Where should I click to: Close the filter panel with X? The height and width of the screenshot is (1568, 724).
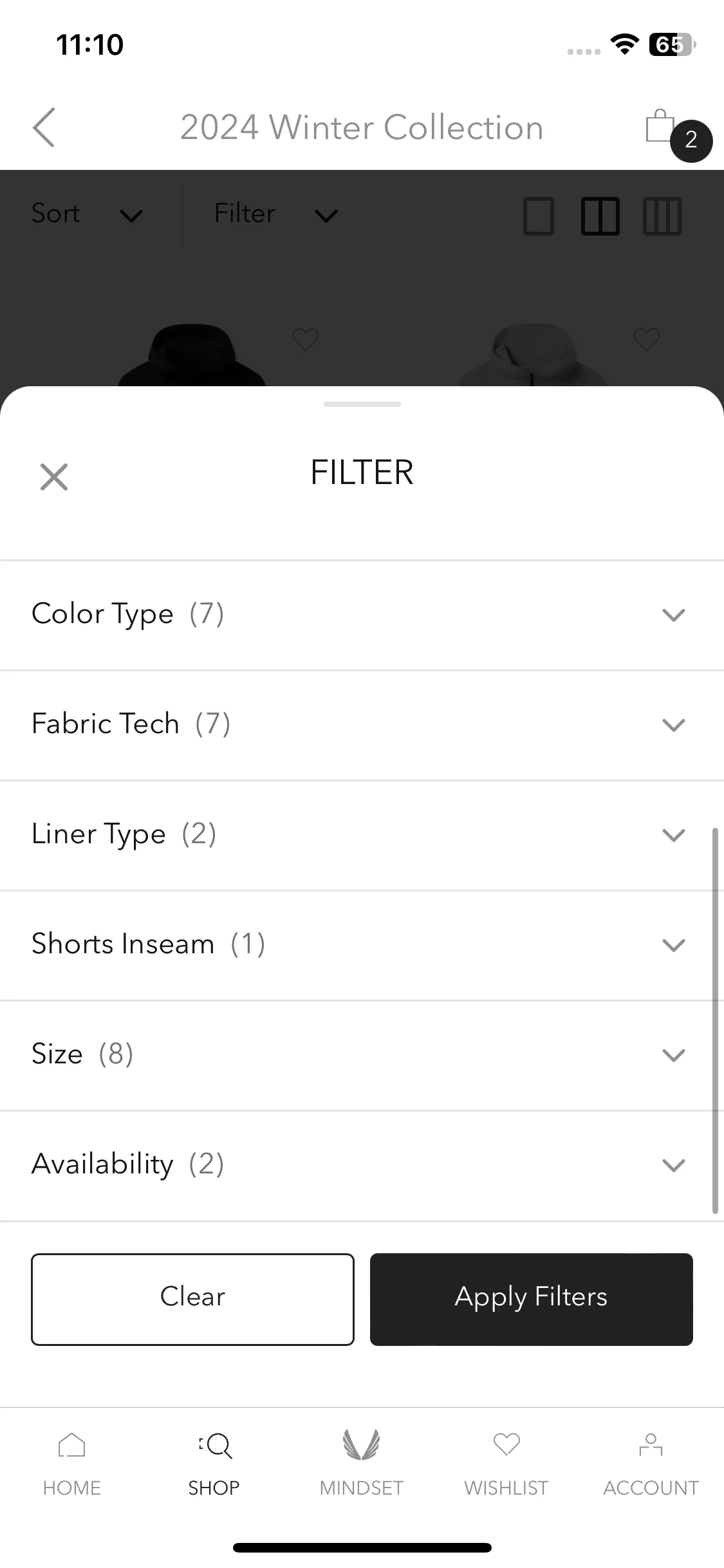53,477
